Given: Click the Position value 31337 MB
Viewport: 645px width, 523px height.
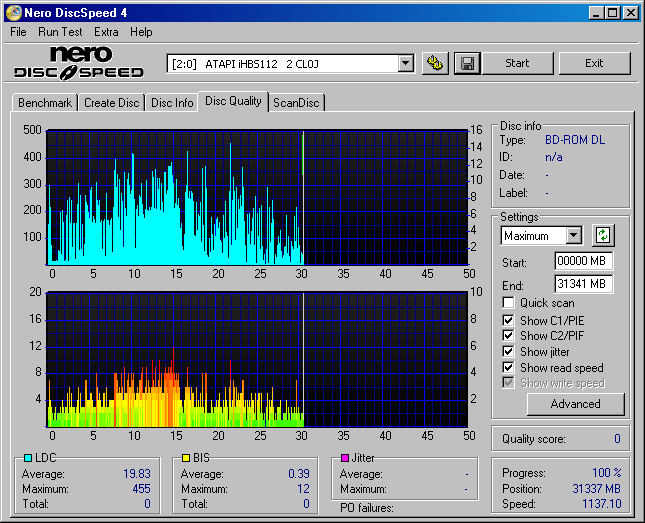Looking at the screenshot, I should (x=596, y=488).
